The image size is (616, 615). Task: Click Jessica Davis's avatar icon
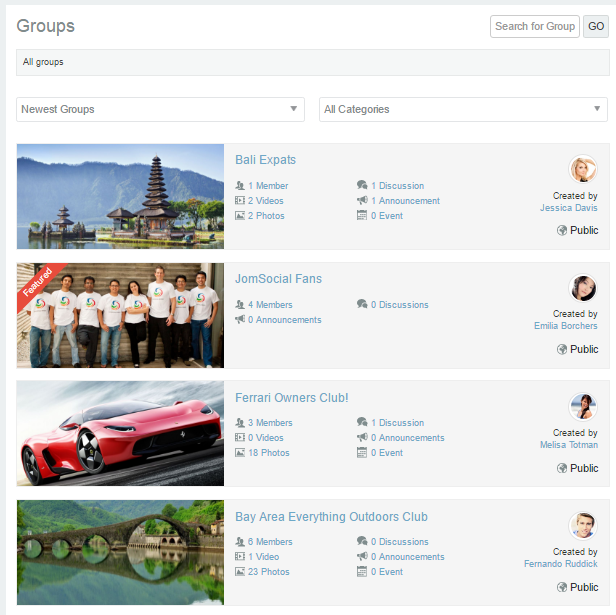(x=583, y=169)
